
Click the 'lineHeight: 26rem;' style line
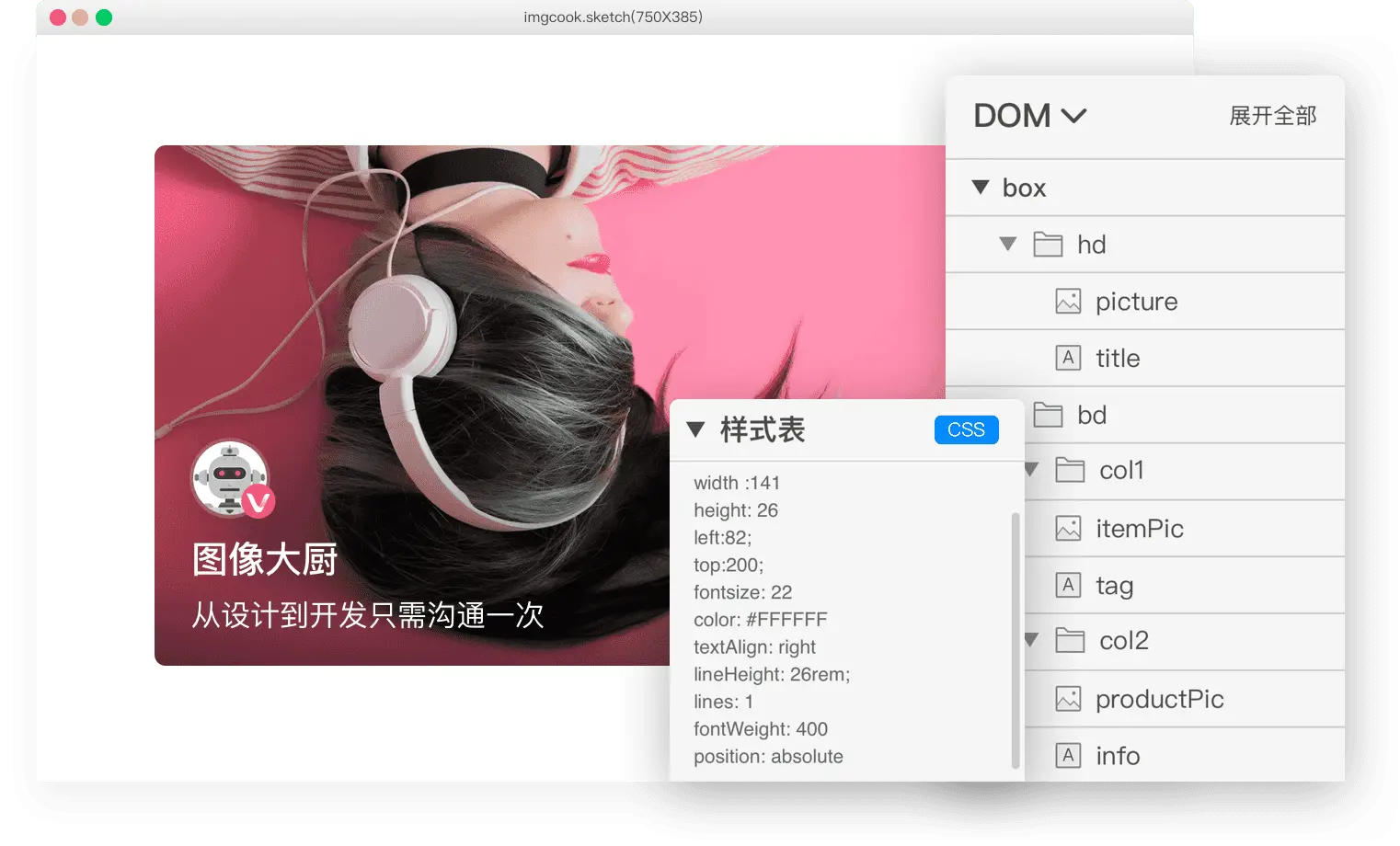[773, 674]
